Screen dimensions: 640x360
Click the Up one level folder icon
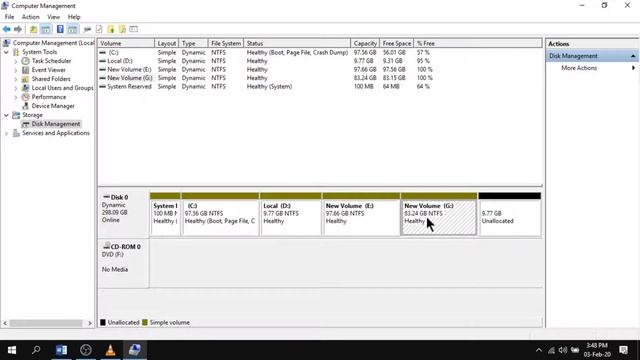point(33,29)
